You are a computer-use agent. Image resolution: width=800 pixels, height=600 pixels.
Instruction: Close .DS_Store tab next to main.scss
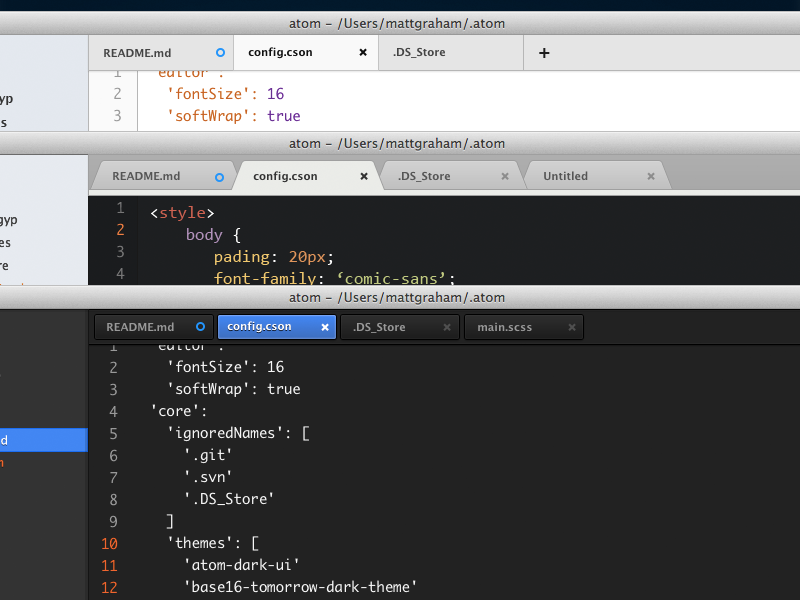point(448,327)
